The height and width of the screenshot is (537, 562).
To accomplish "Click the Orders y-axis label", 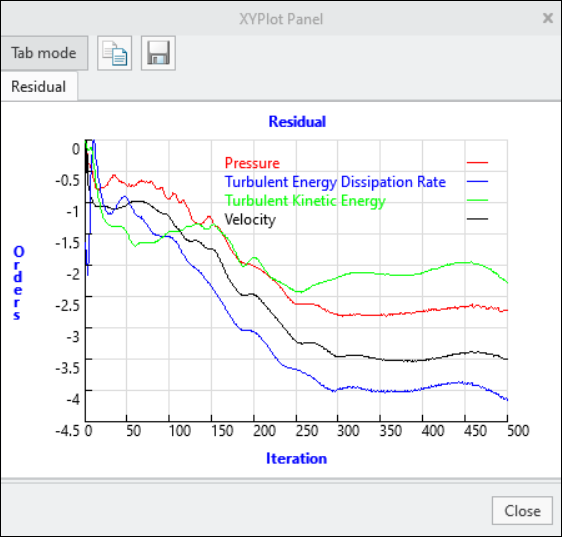I will [18, 283].
